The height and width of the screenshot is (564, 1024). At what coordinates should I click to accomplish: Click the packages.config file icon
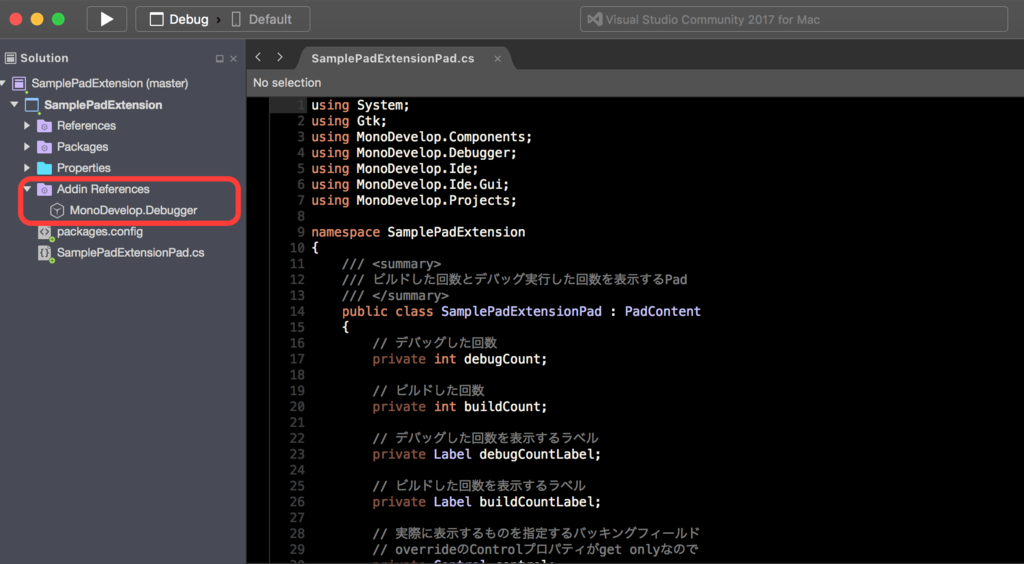click(x=45, y=232)
